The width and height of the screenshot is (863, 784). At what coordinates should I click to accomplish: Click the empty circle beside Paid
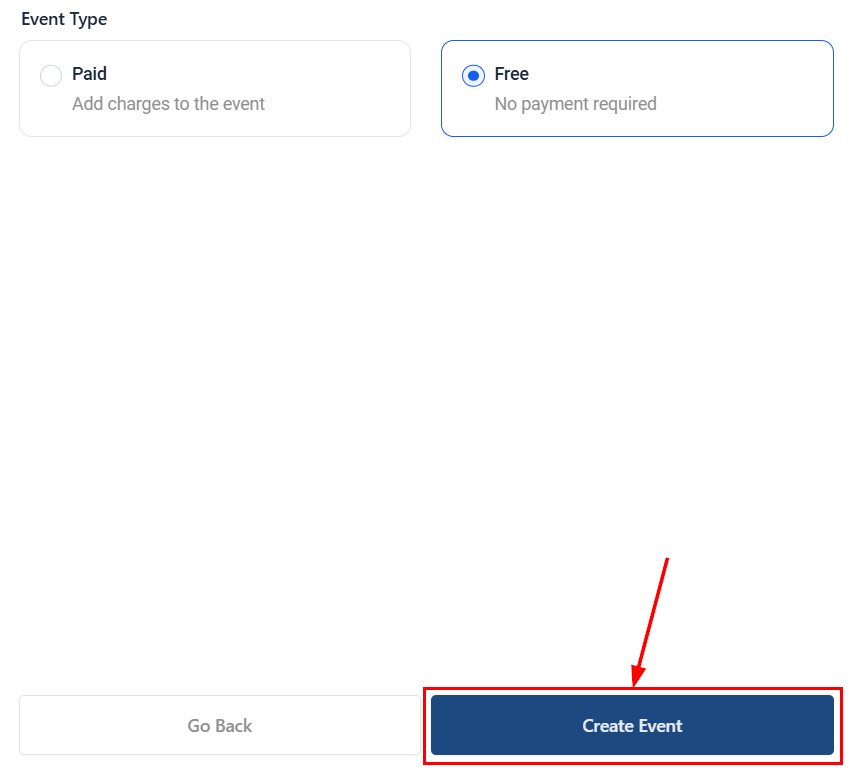point(51,76)
